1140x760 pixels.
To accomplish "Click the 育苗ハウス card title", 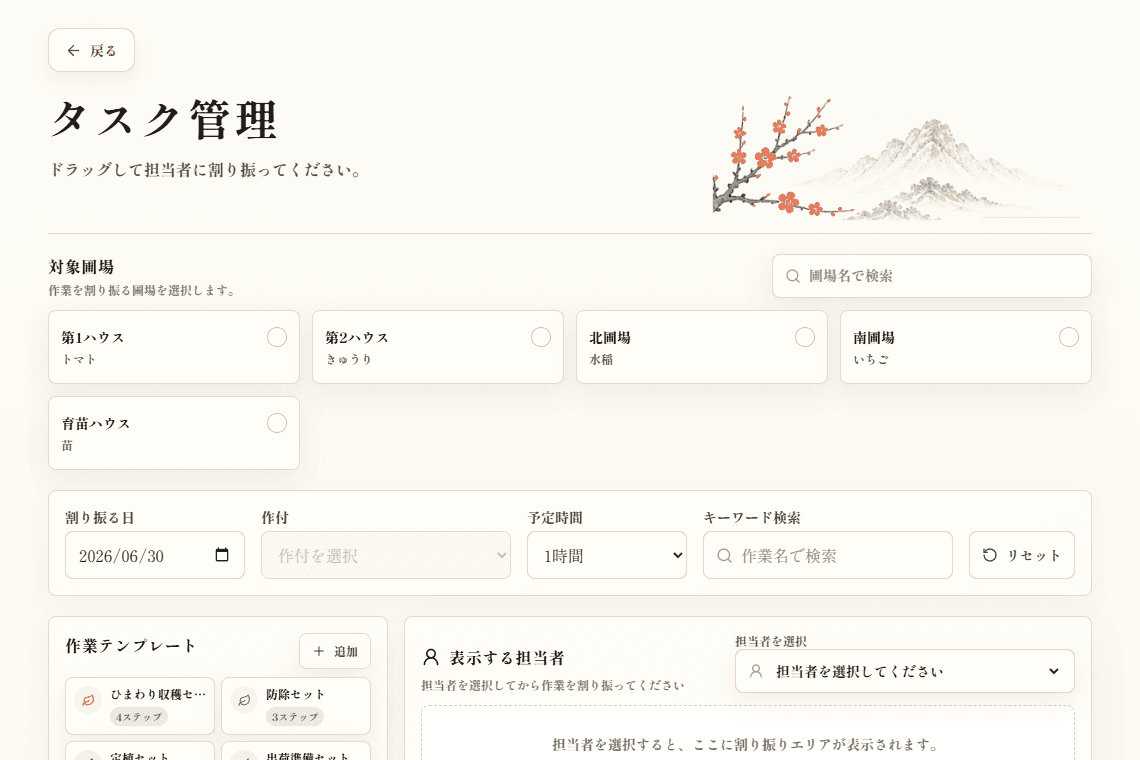I will (x=96, y=423).
